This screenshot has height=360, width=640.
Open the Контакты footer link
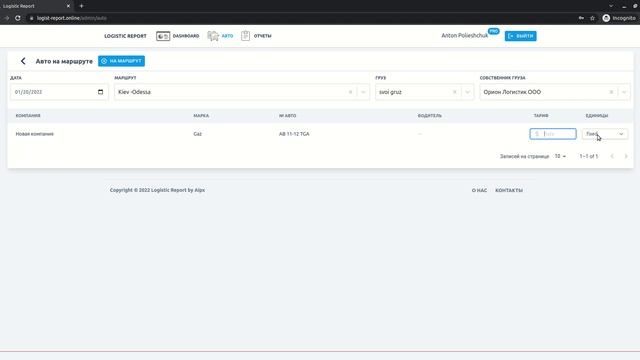click(509, 190)
